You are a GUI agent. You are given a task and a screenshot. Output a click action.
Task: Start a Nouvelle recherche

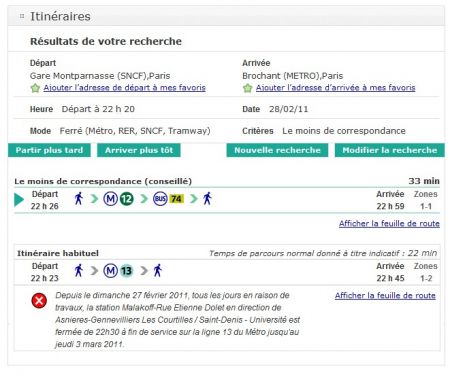click(x=277, y=150)
